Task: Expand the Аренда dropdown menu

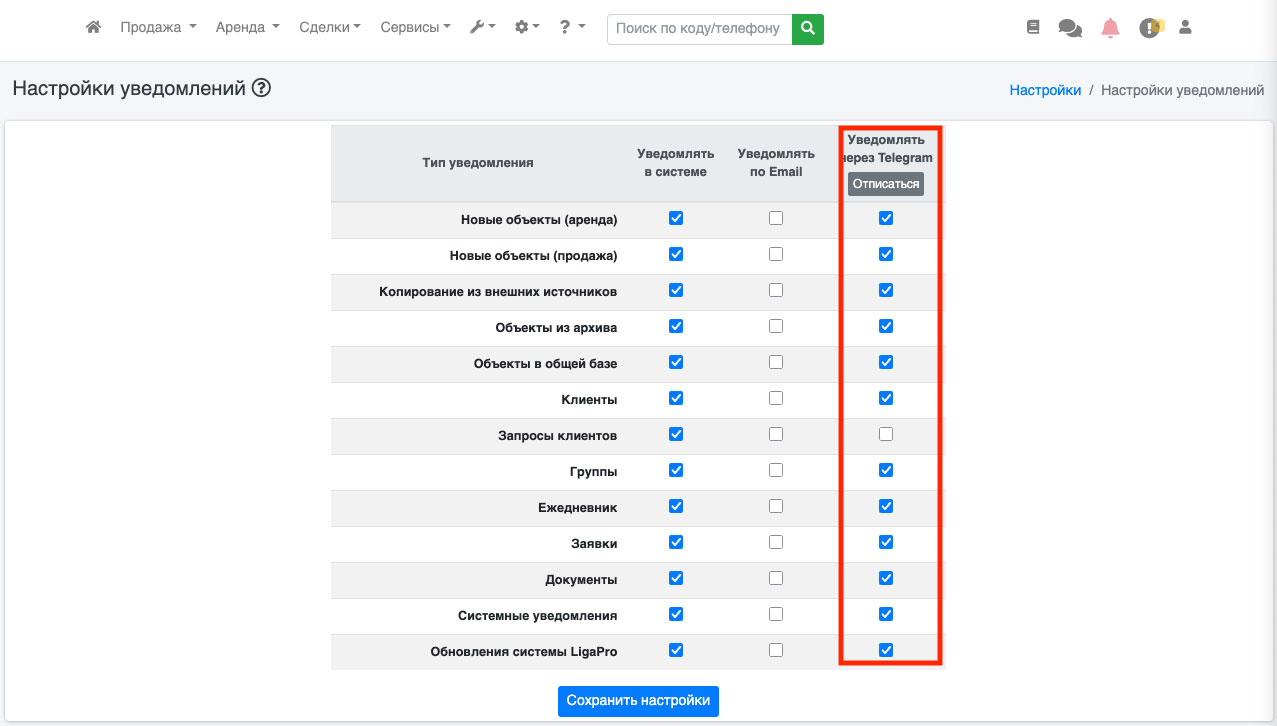Action: tap(247, 28)
